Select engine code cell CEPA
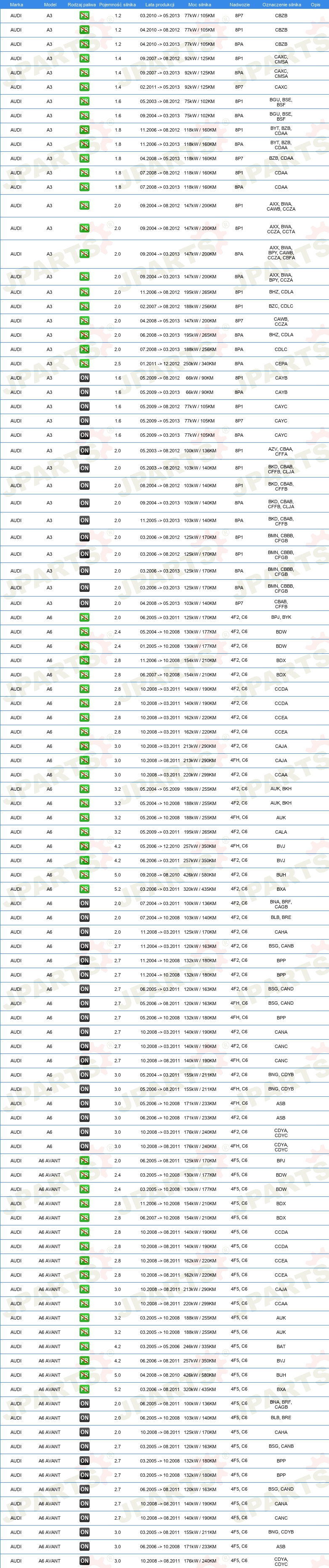The height and width of the screenshot is (1568, 329). [x=281, y=363]
